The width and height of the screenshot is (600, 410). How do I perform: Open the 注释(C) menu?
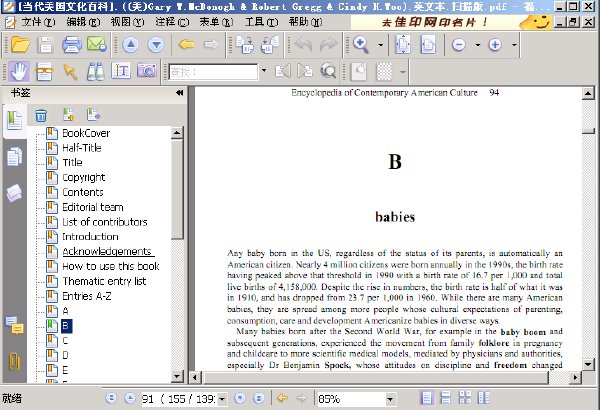click(x=172, y=22)
